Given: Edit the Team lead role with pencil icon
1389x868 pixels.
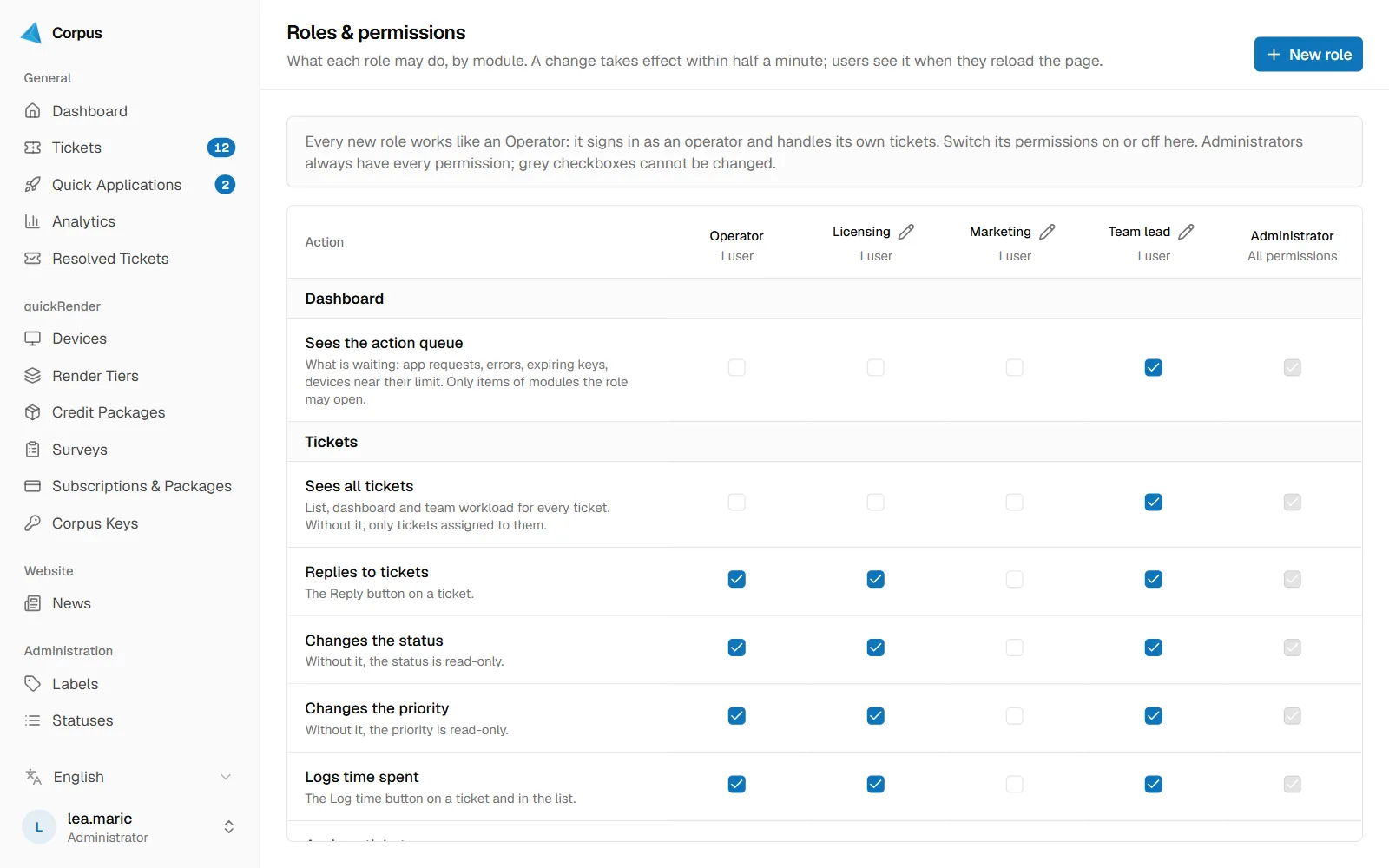Looking at the screenshot, I should click(x=1187, y=232).
